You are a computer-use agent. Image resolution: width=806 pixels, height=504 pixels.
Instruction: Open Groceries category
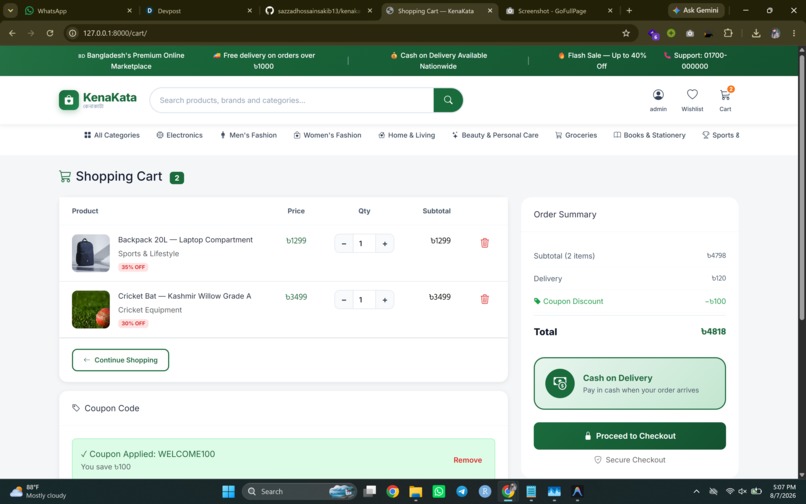(576, 135)
